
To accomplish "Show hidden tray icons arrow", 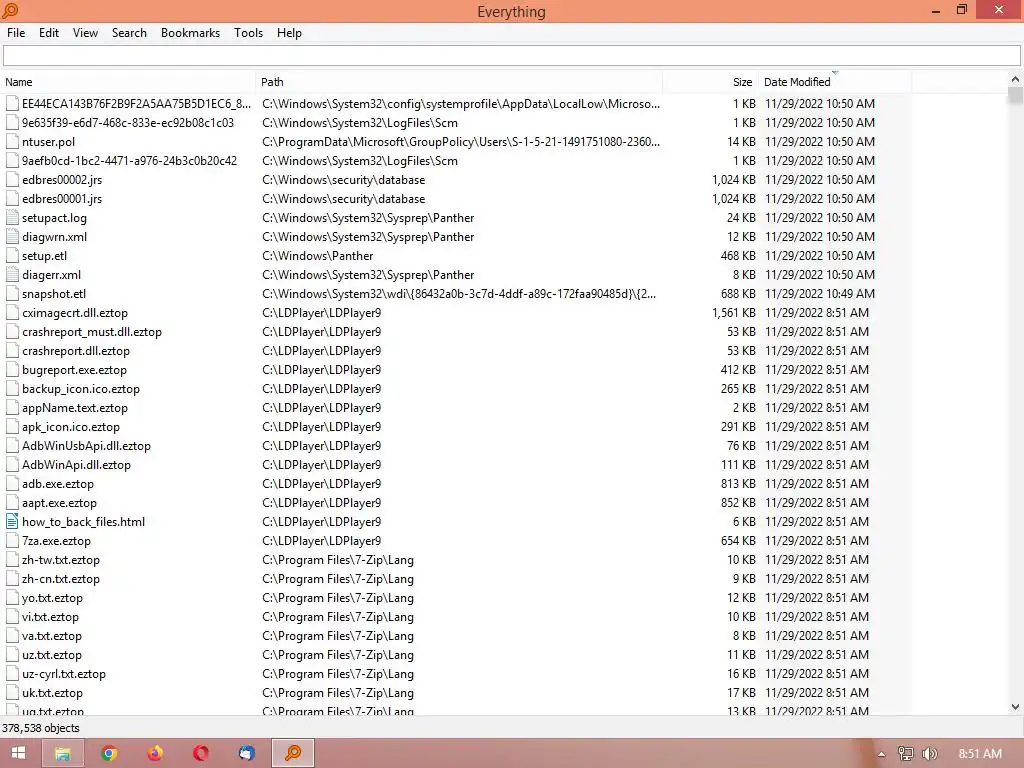I will [x=881, y=754].
